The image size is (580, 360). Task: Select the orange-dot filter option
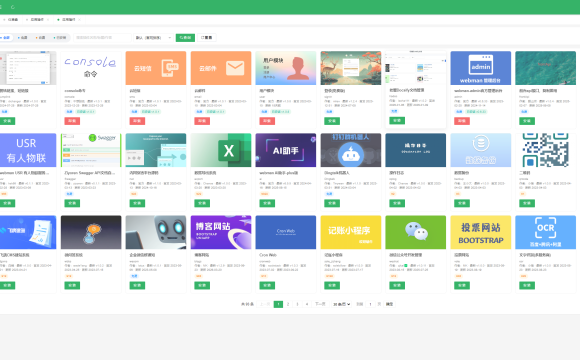41,37
